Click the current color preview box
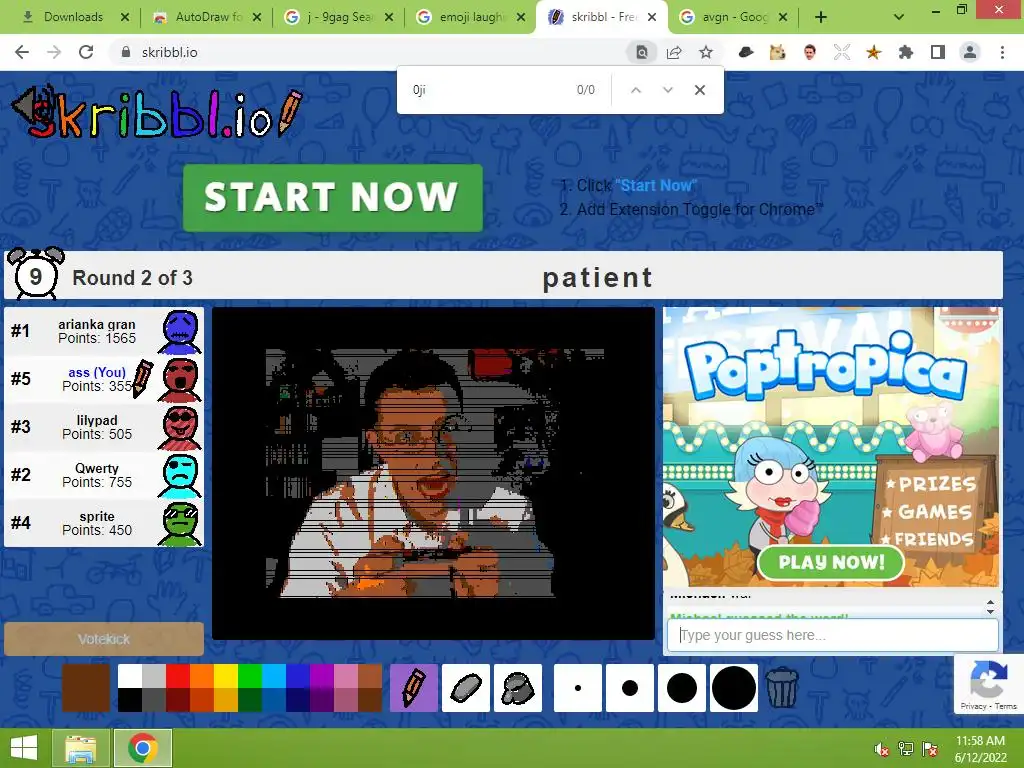The width and height of the screenshot is (1024, 768). coord(86,688)
